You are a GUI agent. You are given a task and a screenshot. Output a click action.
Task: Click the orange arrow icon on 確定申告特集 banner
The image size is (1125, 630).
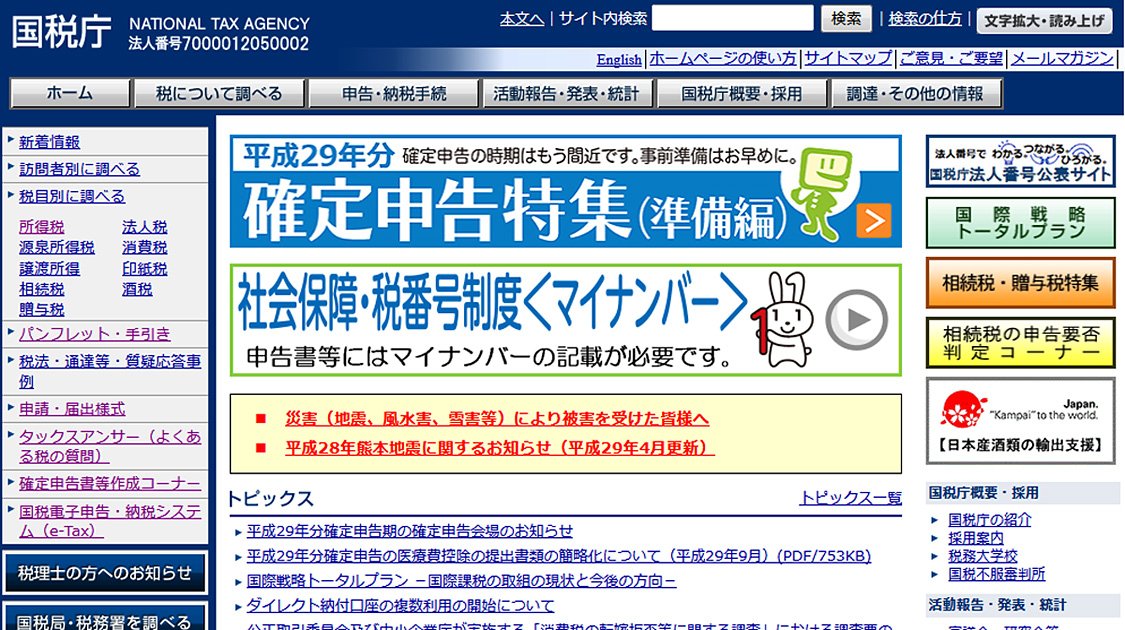[x=873, y=220]
